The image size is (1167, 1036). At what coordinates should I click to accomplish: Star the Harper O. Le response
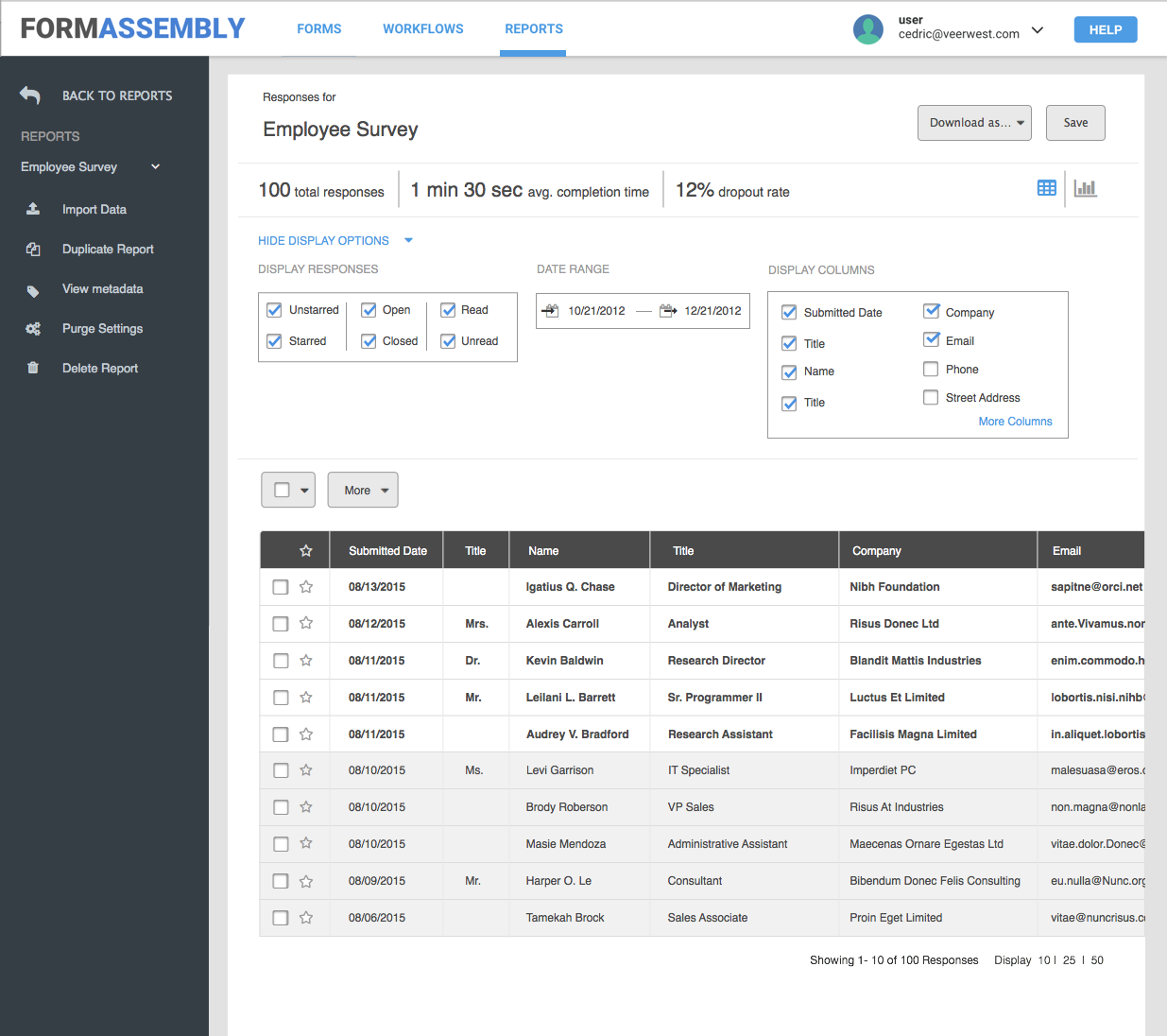pos(306,881)
